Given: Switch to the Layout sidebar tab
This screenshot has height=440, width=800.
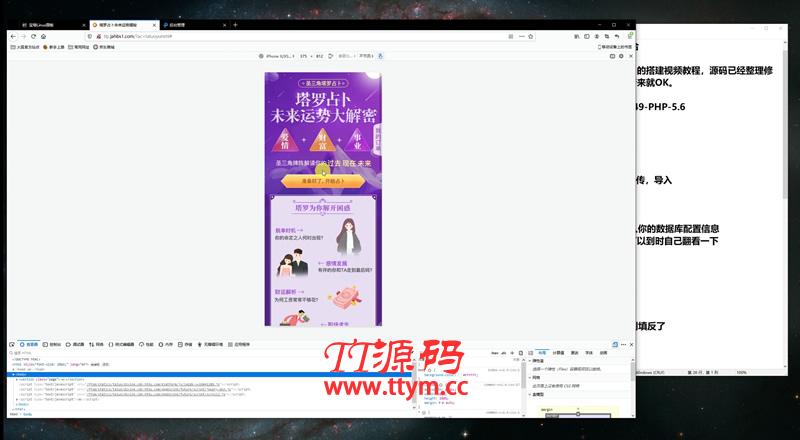Looking at the screenshot, I should (542, 353).
